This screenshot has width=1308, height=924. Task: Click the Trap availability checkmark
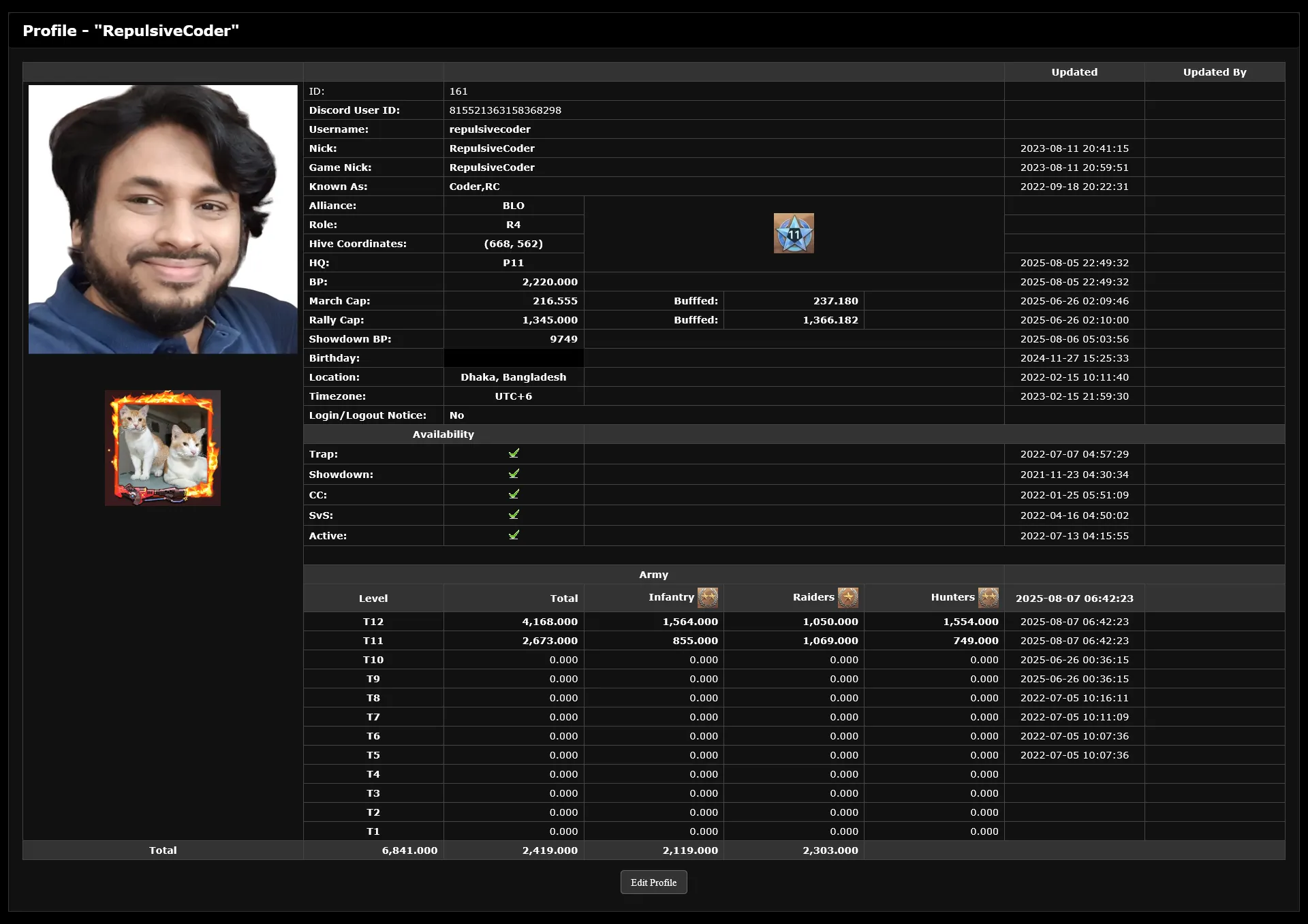click(x=514, y=453)
